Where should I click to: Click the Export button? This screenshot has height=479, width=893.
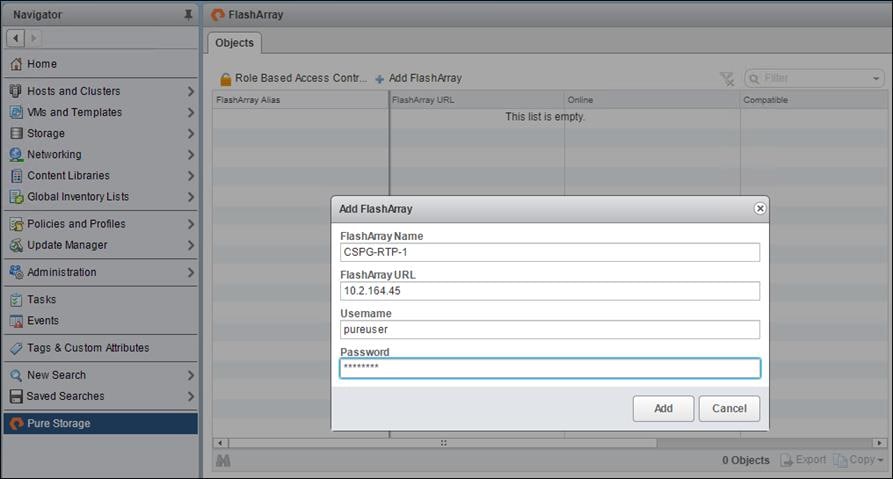pos(804,460)
